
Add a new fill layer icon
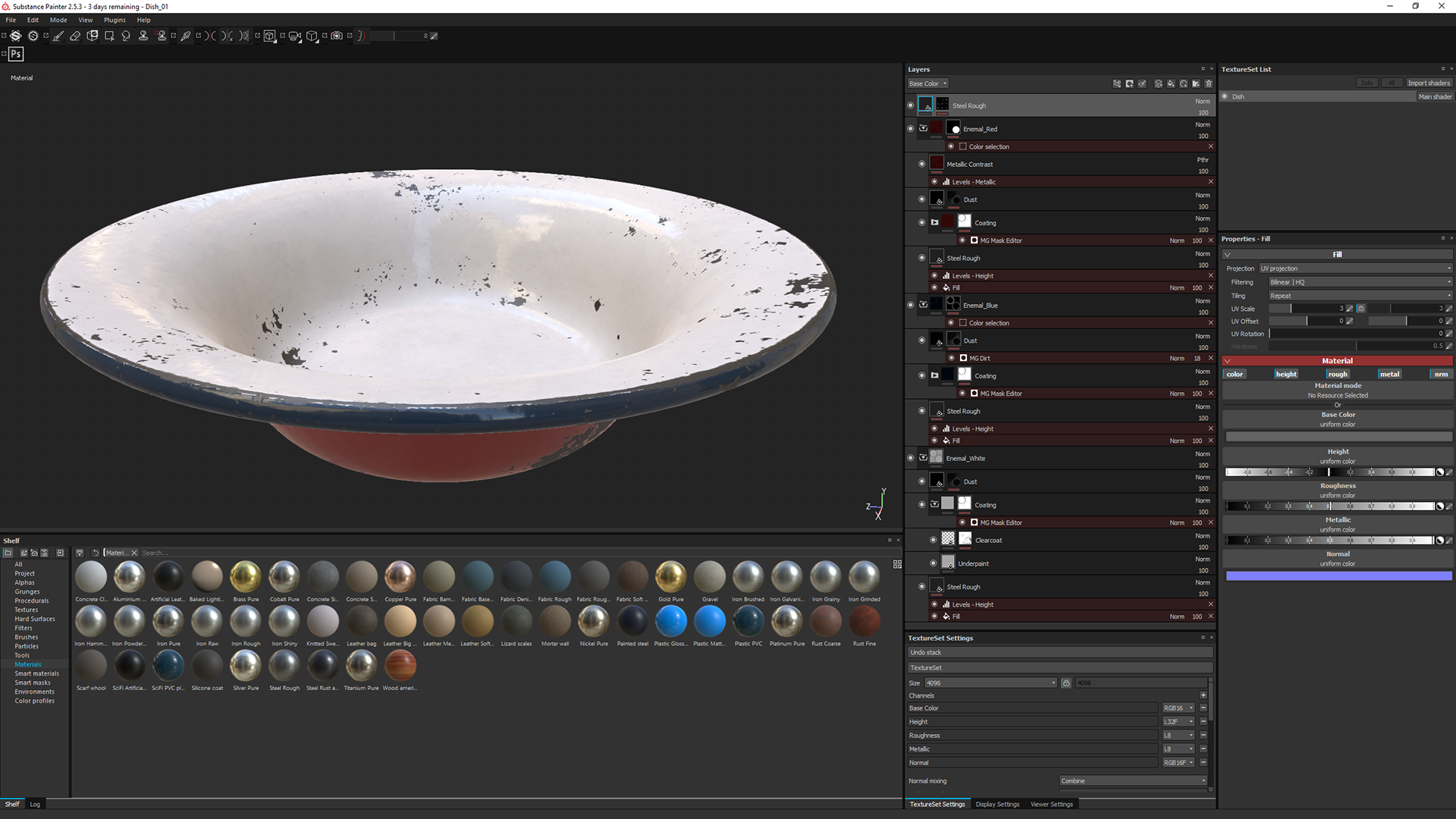pos(1171,83)
